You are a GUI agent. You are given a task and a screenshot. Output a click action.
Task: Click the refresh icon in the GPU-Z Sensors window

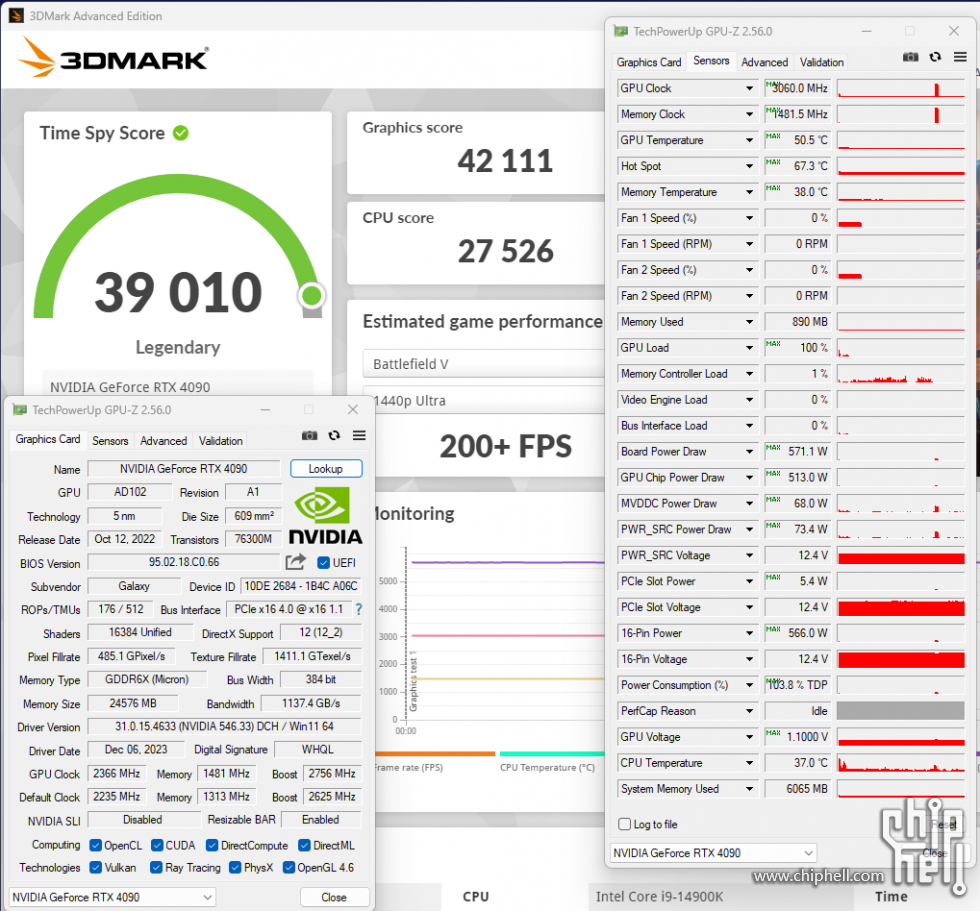coord(935,57)
